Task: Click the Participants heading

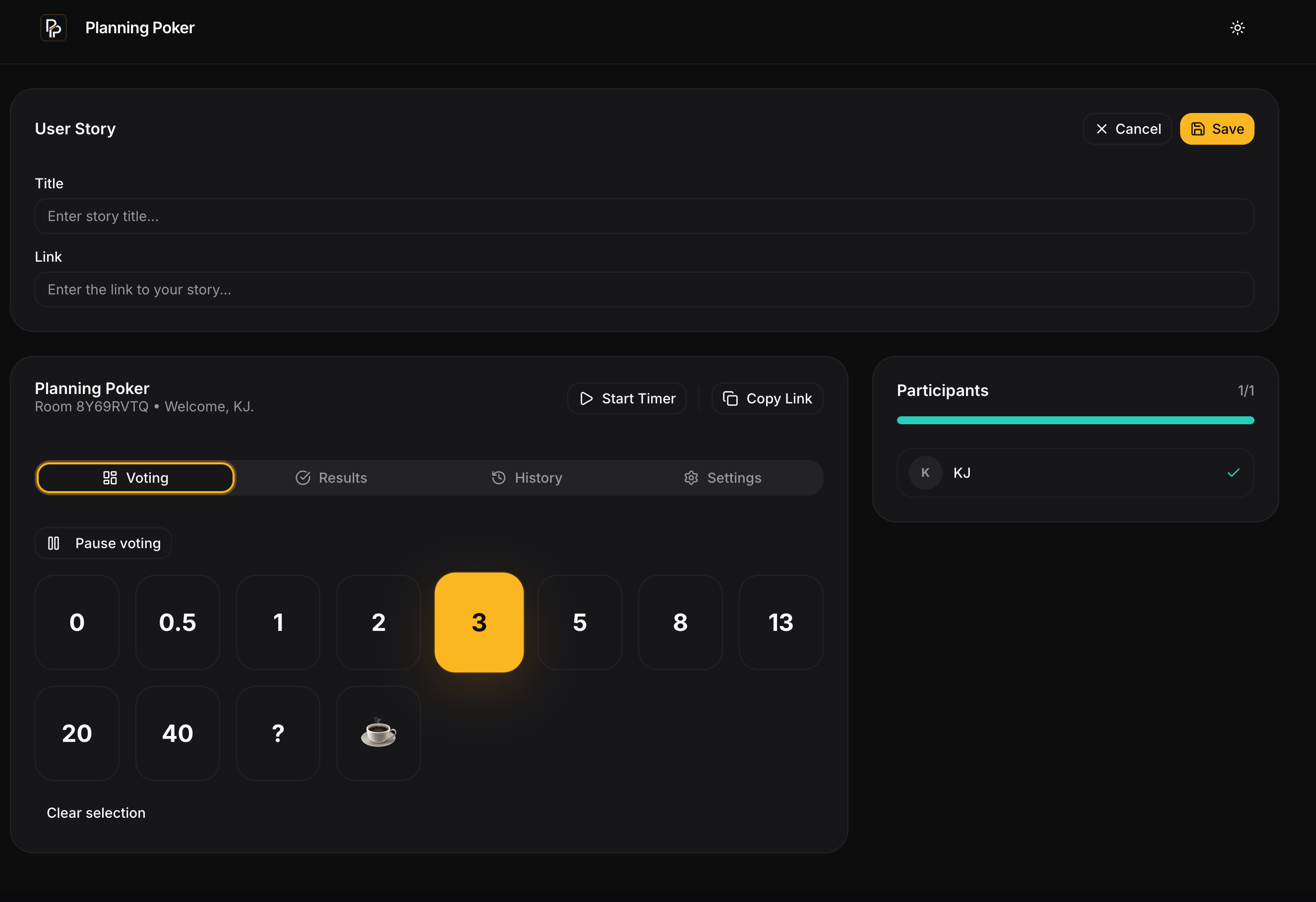Action: point(943,391)
